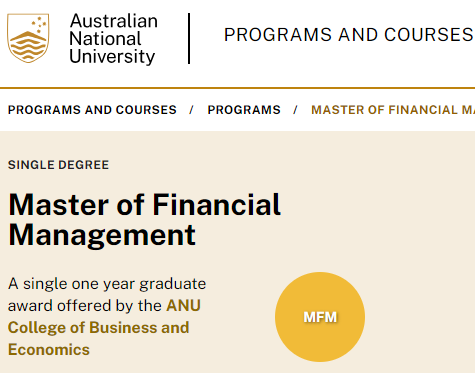
Task: Click the ANU shield crest logo
Action: [x=28, y=38]
